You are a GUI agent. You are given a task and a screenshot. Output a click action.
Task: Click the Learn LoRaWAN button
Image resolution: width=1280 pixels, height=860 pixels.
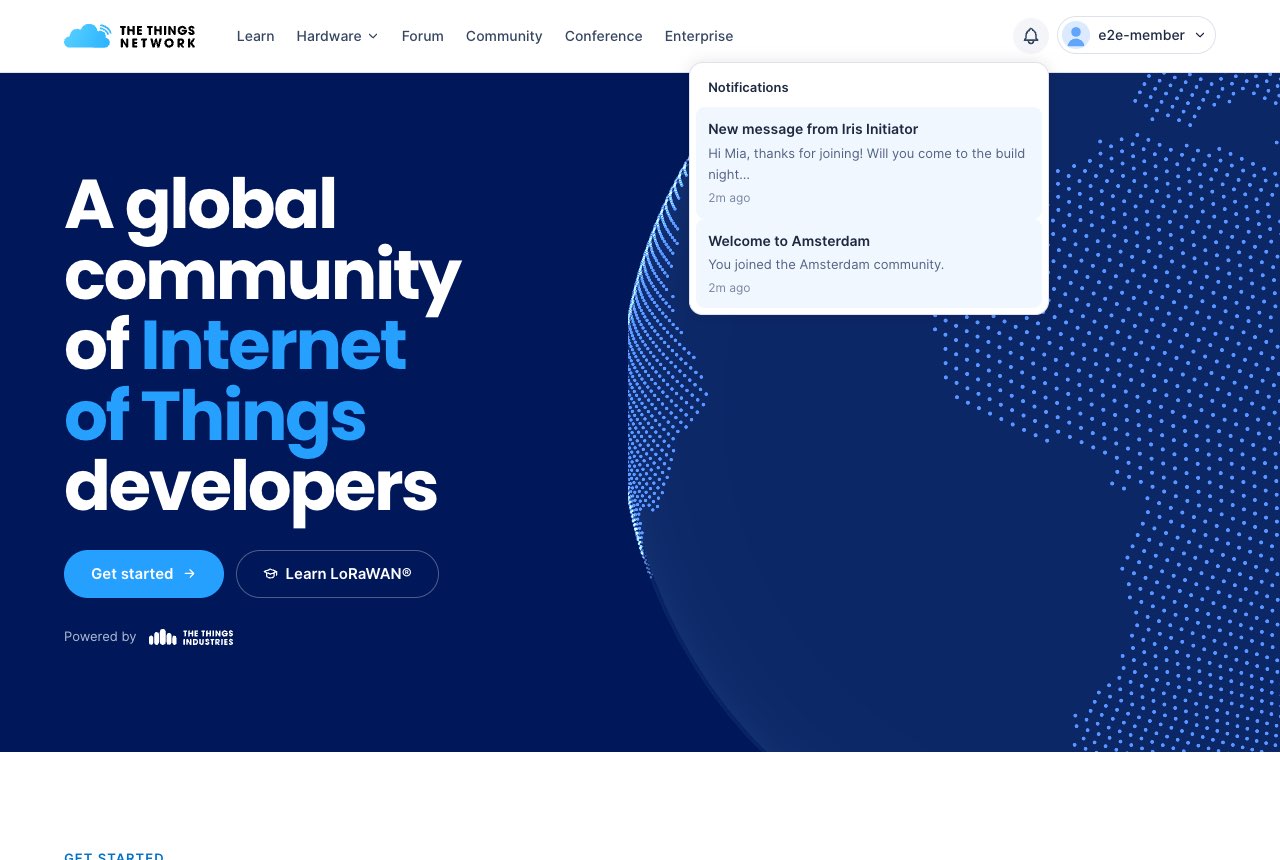point(337,574)
